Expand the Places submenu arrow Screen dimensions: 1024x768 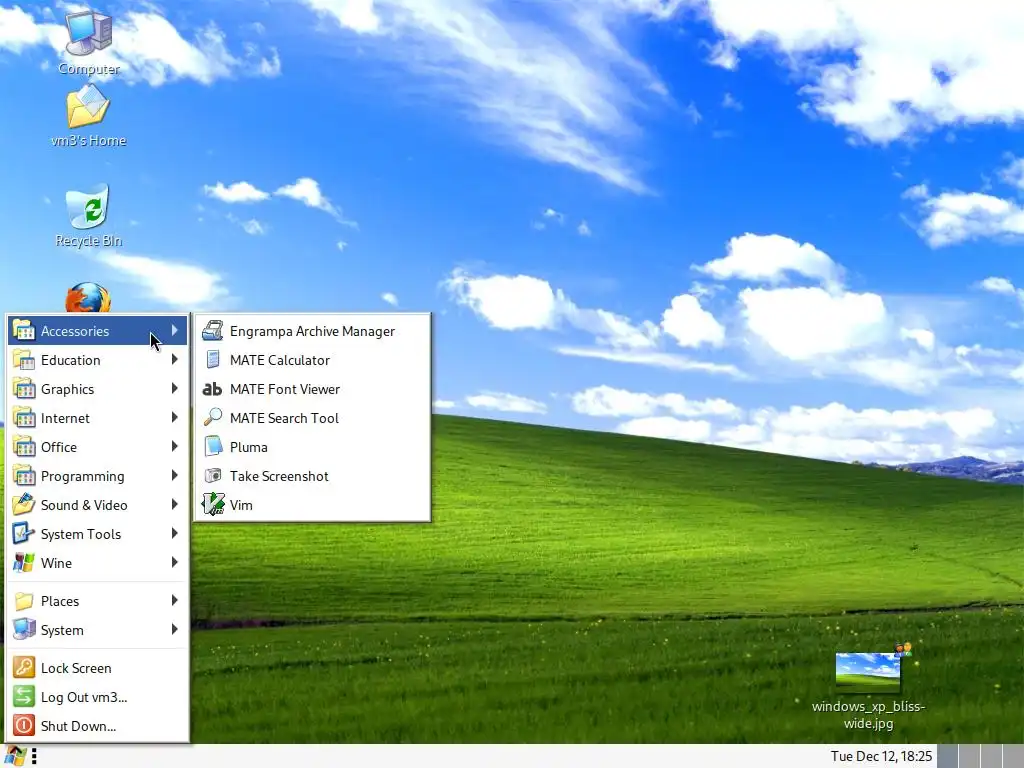(x=174, y=600)
